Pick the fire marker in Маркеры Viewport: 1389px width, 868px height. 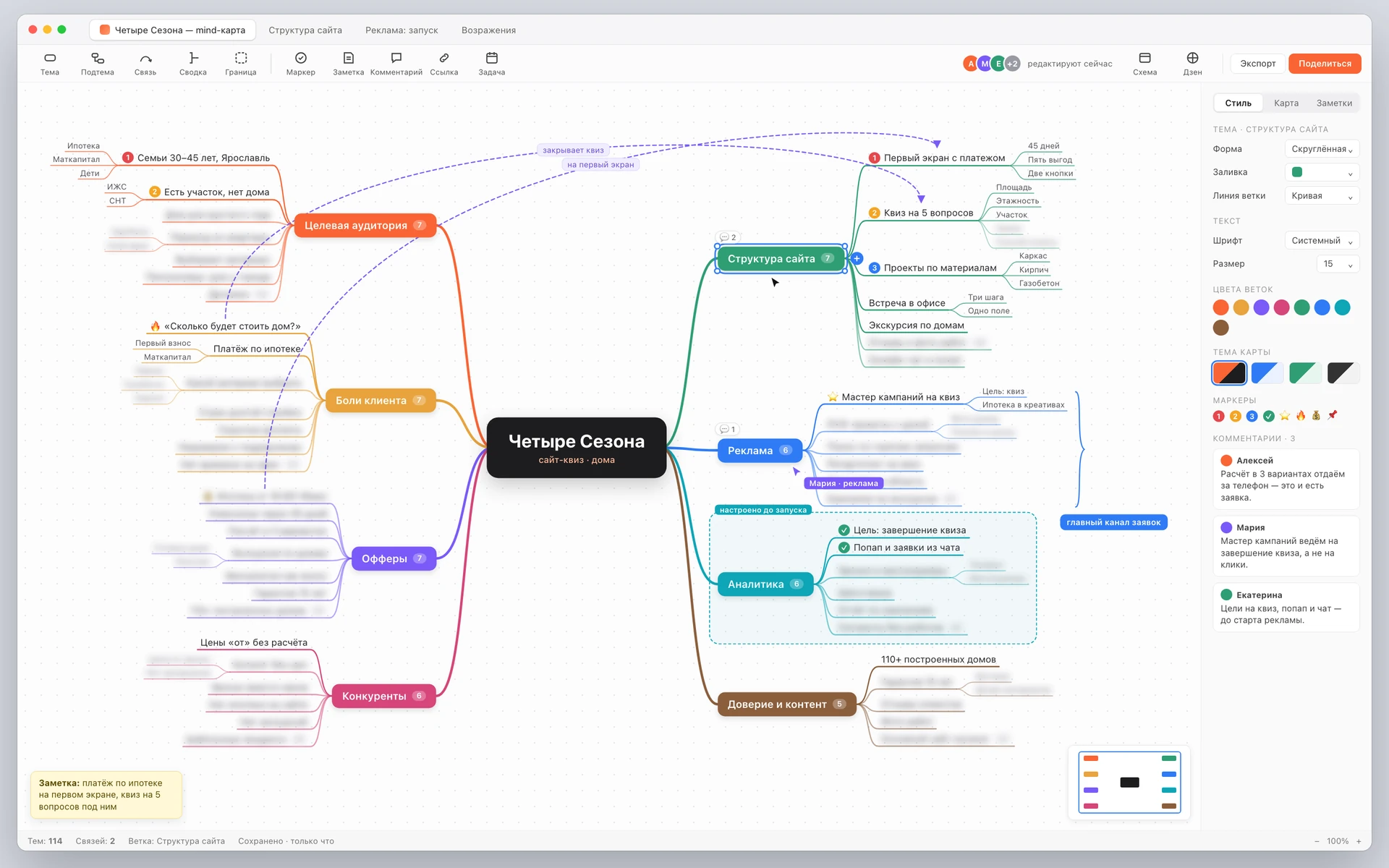click(x=1301, y=416)
